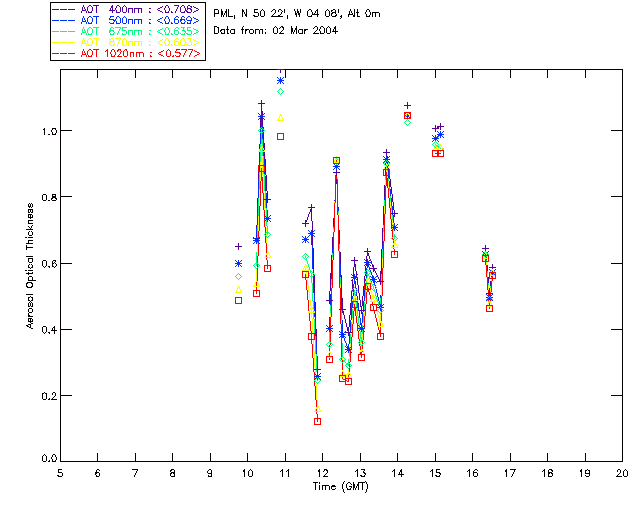The height and width of the screenshot is (512, 640).
Task: Click the 'Aerosol Optical Thickness' axis label
Action: point(30,266)
